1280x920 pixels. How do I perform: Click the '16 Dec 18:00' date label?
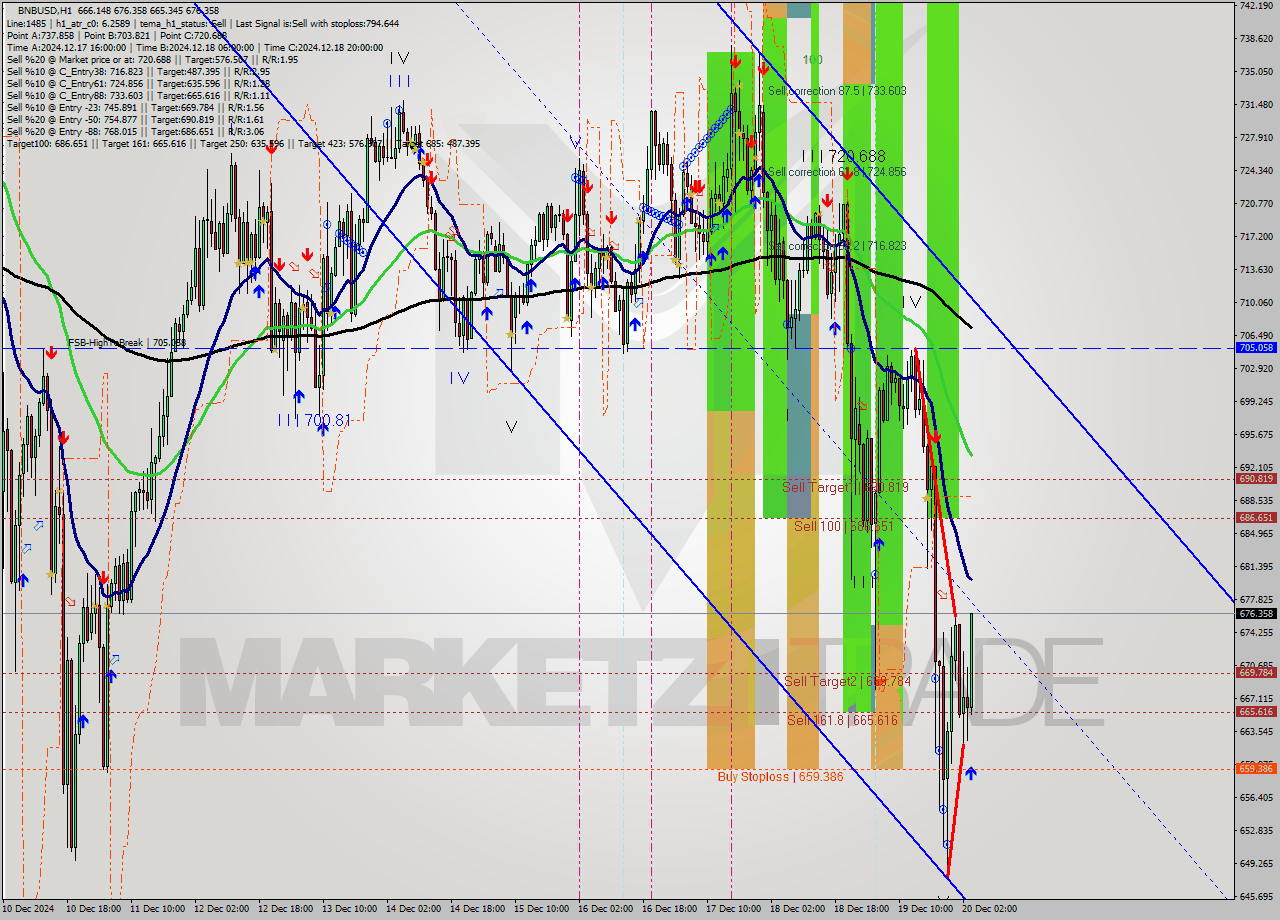pos(670,909)
